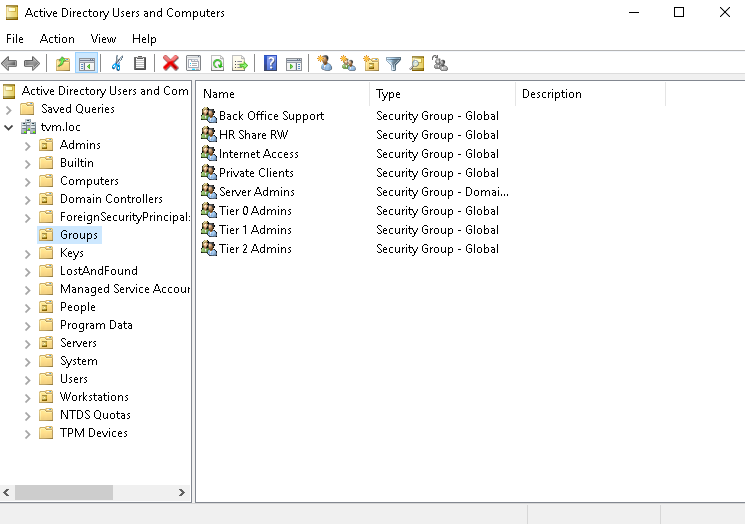Open Properties toolbar icon

click(x=193, y=63)
